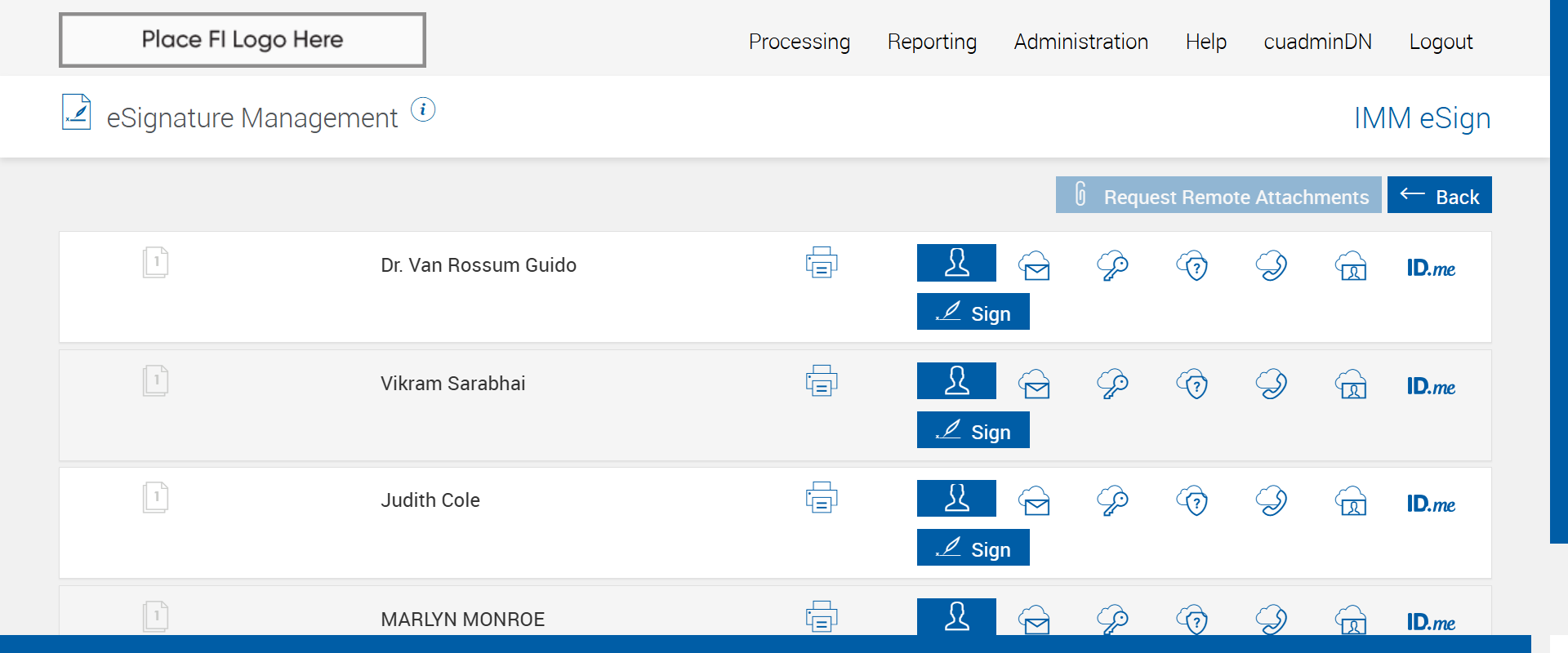
Task: Open eSignature Management info icon
Action: [x=423, y=109]
